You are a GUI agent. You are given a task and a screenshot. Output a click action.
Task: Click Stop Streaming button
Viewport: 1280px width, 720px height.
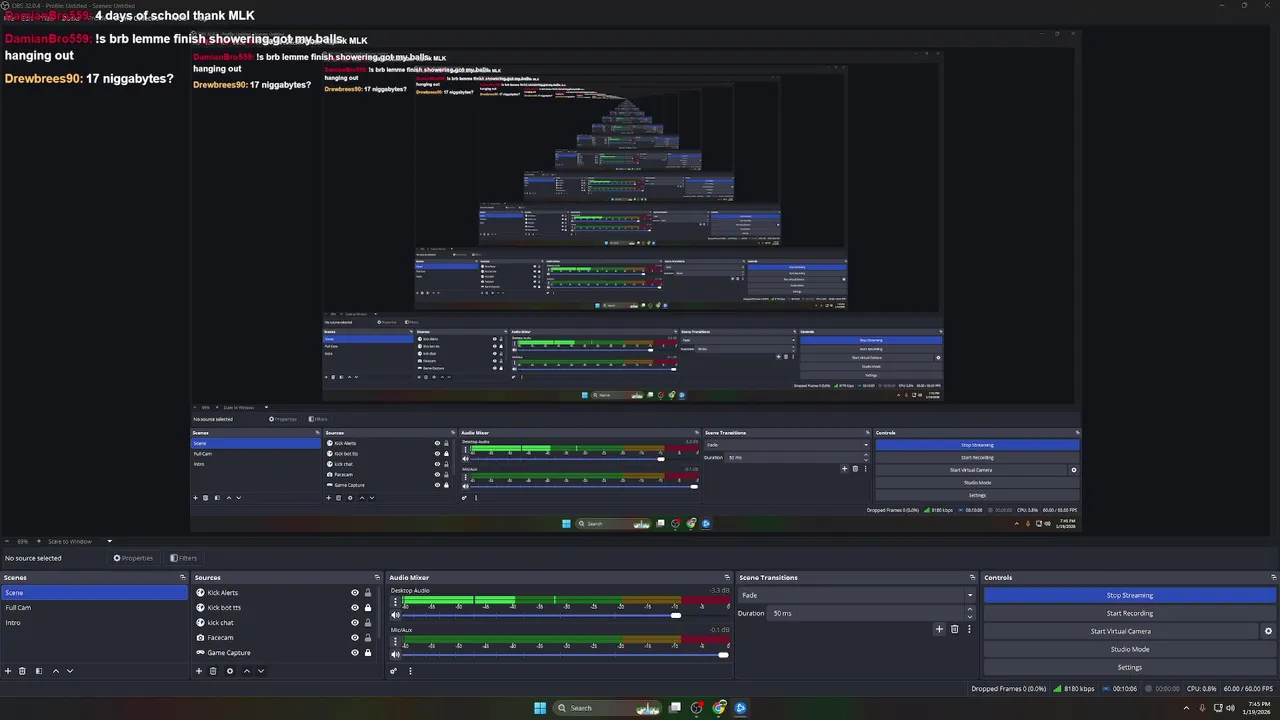coord(1130,595)
